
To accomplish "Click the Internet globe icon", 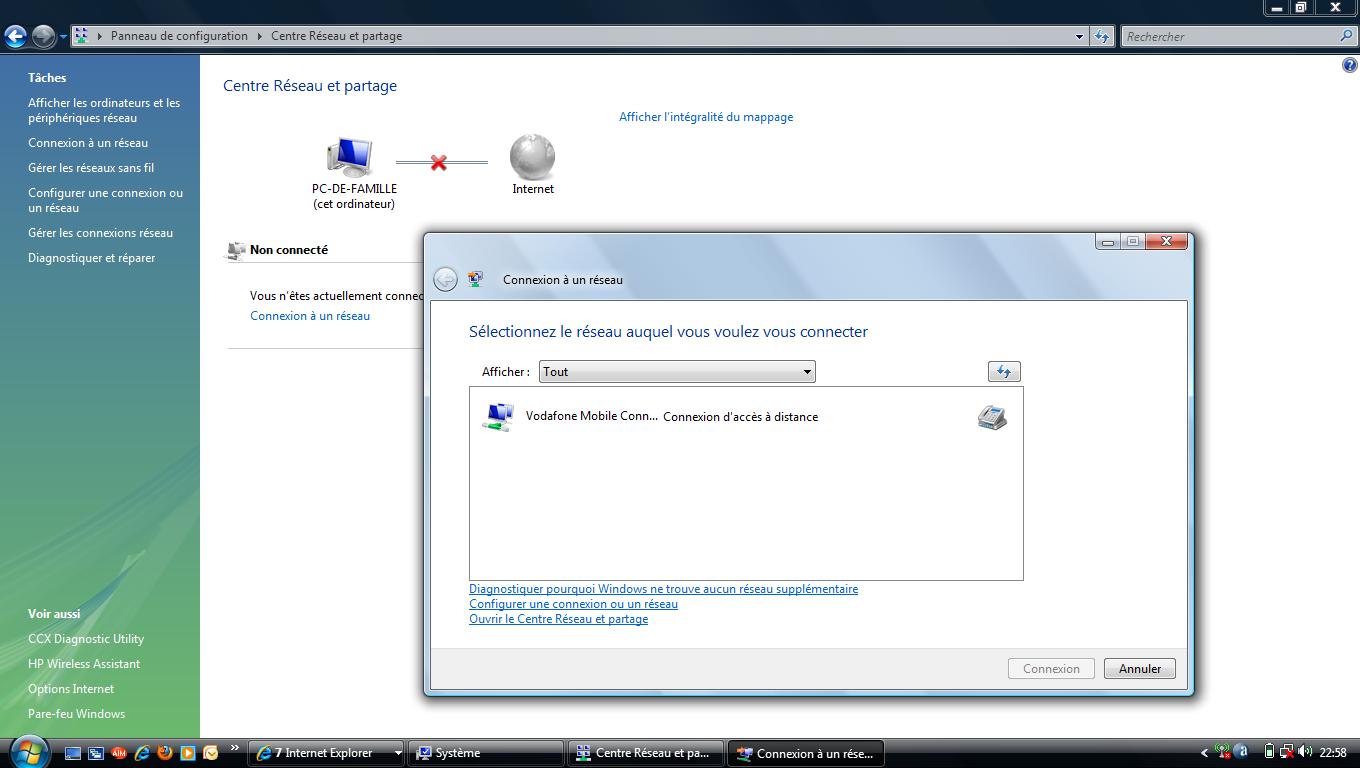I will point(532,157).
